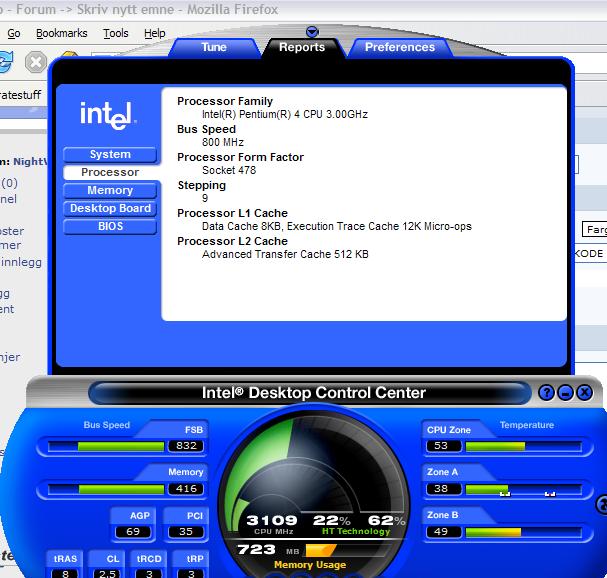This screenshot has width=607, height=578.
Task: Click the Zone B temperature bar
Action: (x=523, y=533)
